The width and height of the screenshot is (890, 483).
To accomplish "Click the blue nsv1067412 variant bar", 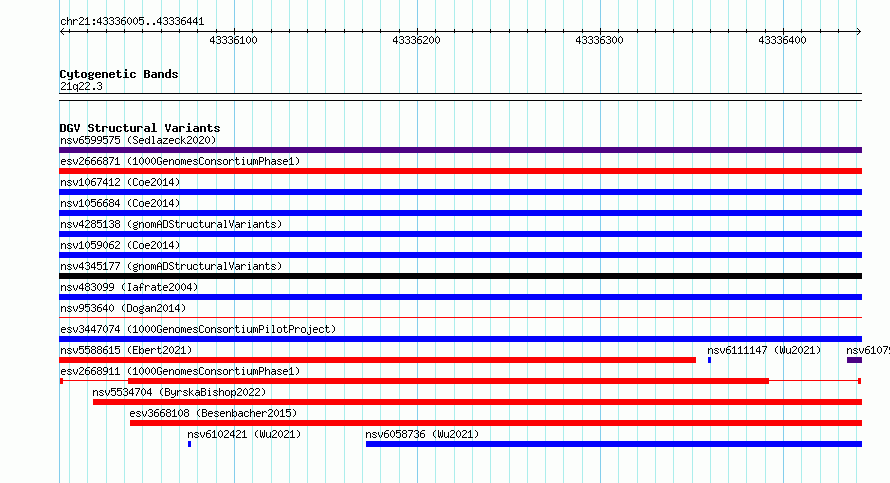I will 460,192.
